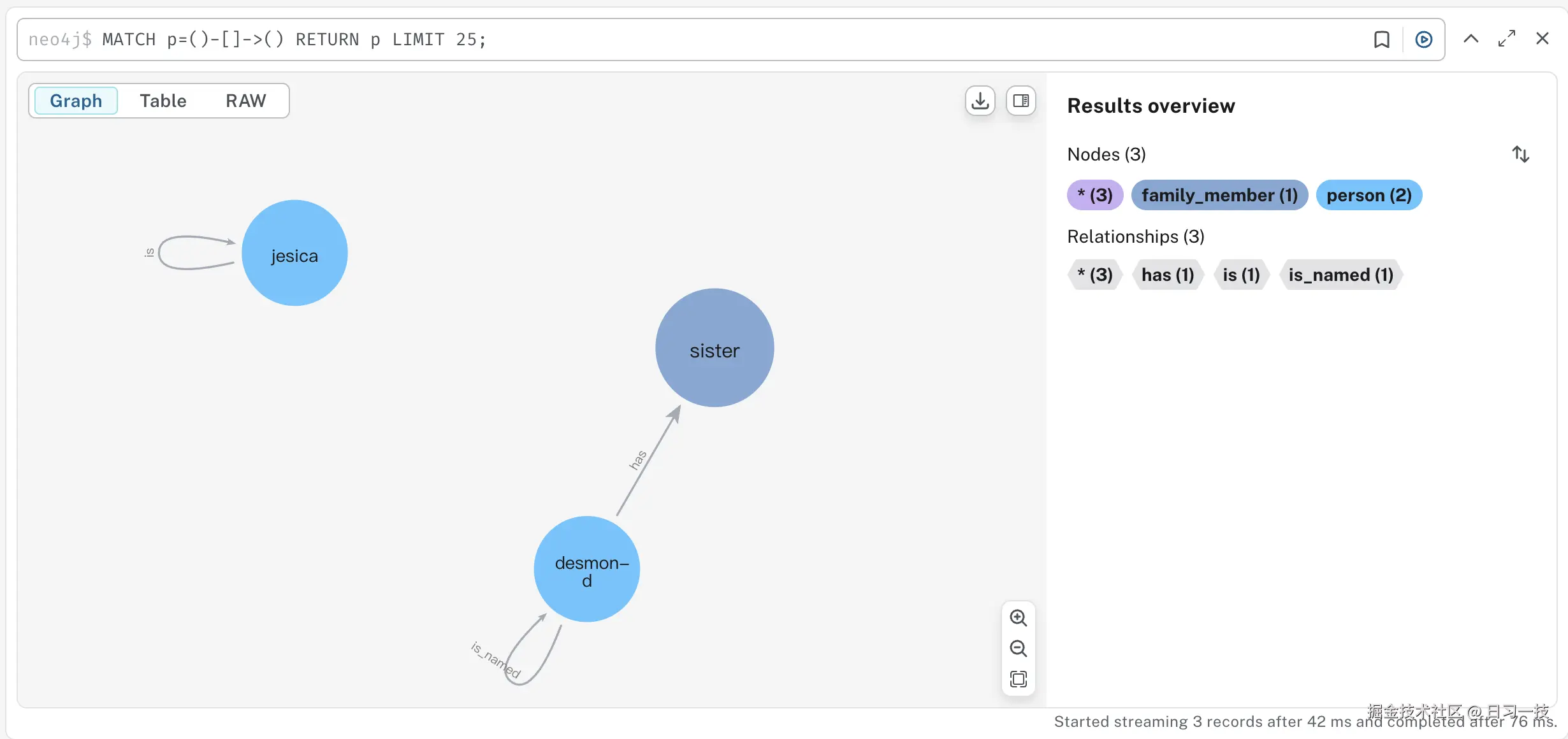
Task: Select the is_named (1) relationship filter
Action: 1340,275
